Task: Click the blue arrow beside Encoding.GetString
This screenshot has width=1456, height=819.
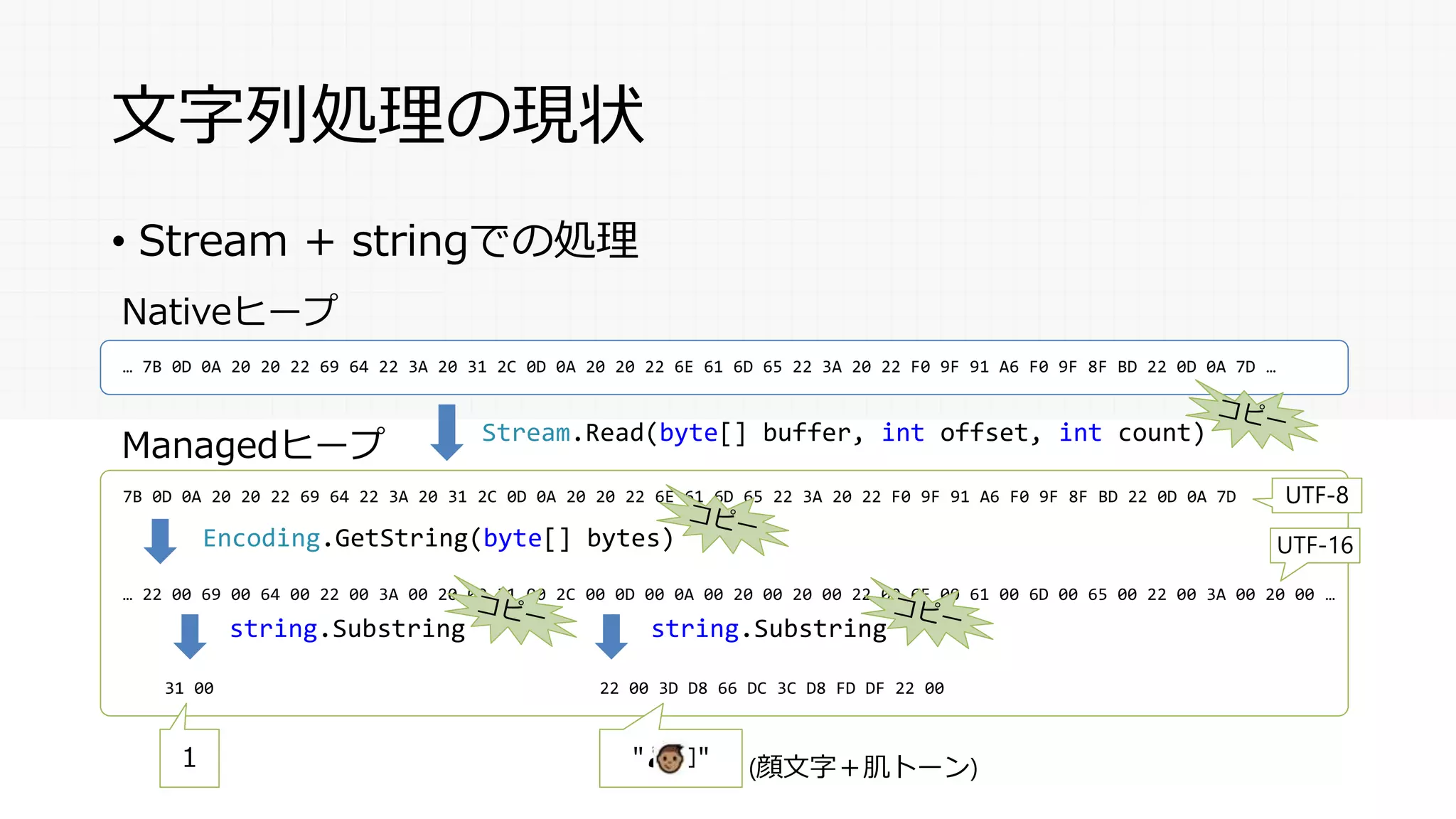Action: pyautogui.click(x=160, y=541)
